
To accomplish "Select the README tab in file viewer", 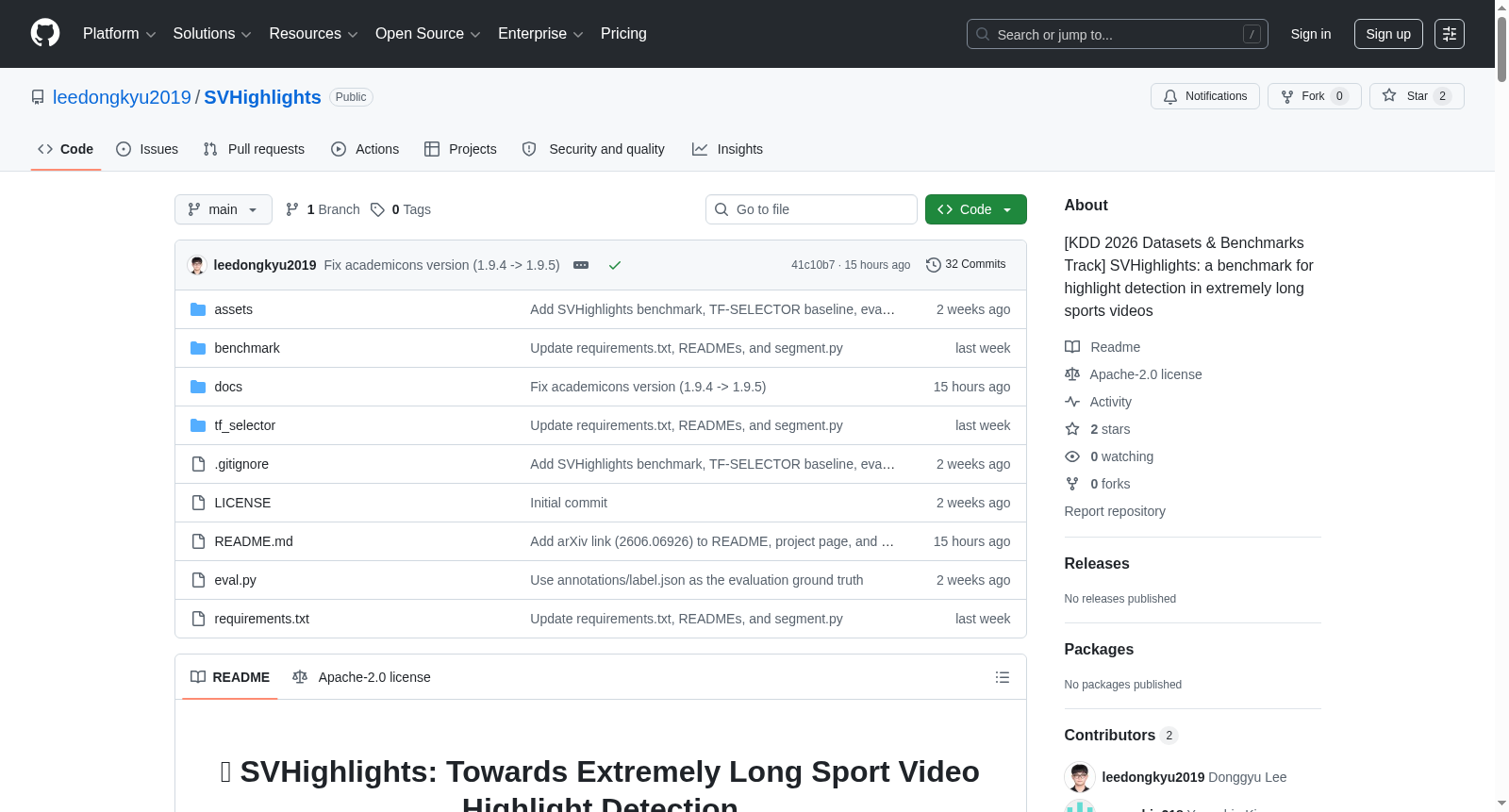I will point(230,677).
